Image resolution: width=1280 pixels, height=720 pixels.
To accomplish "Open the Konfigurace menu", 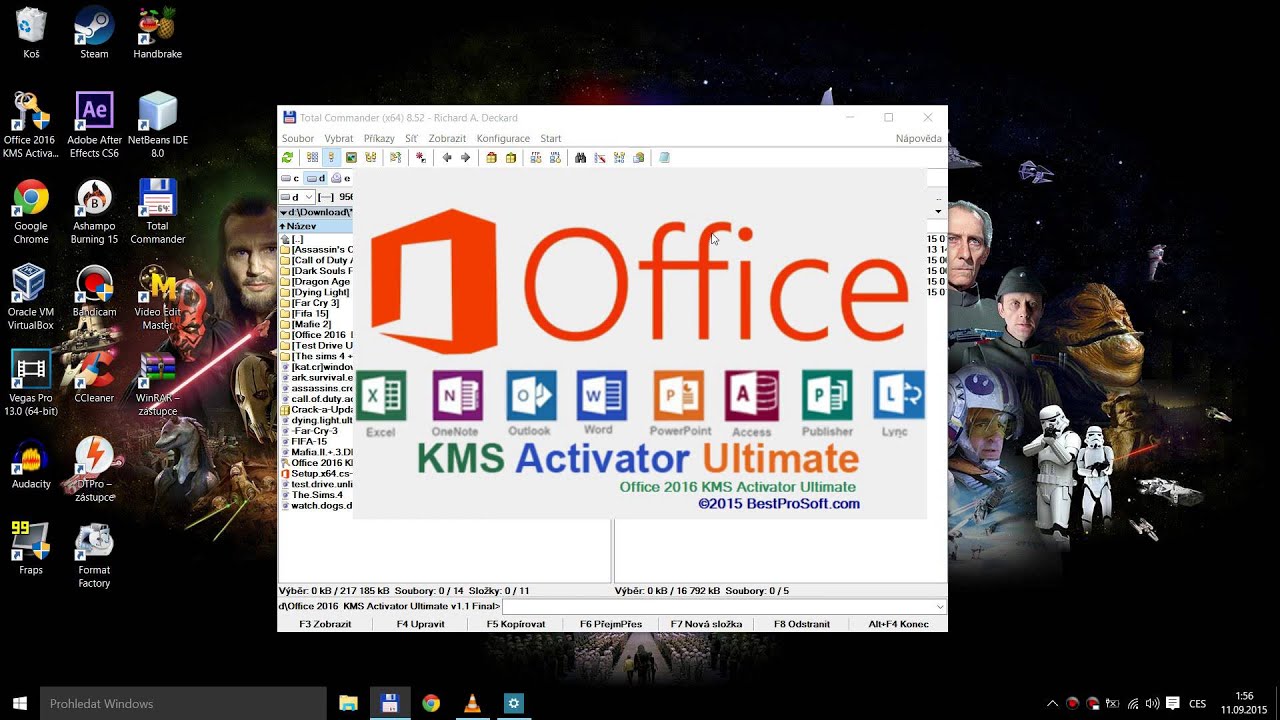I will pyautogui.click(x=503, y=139).
